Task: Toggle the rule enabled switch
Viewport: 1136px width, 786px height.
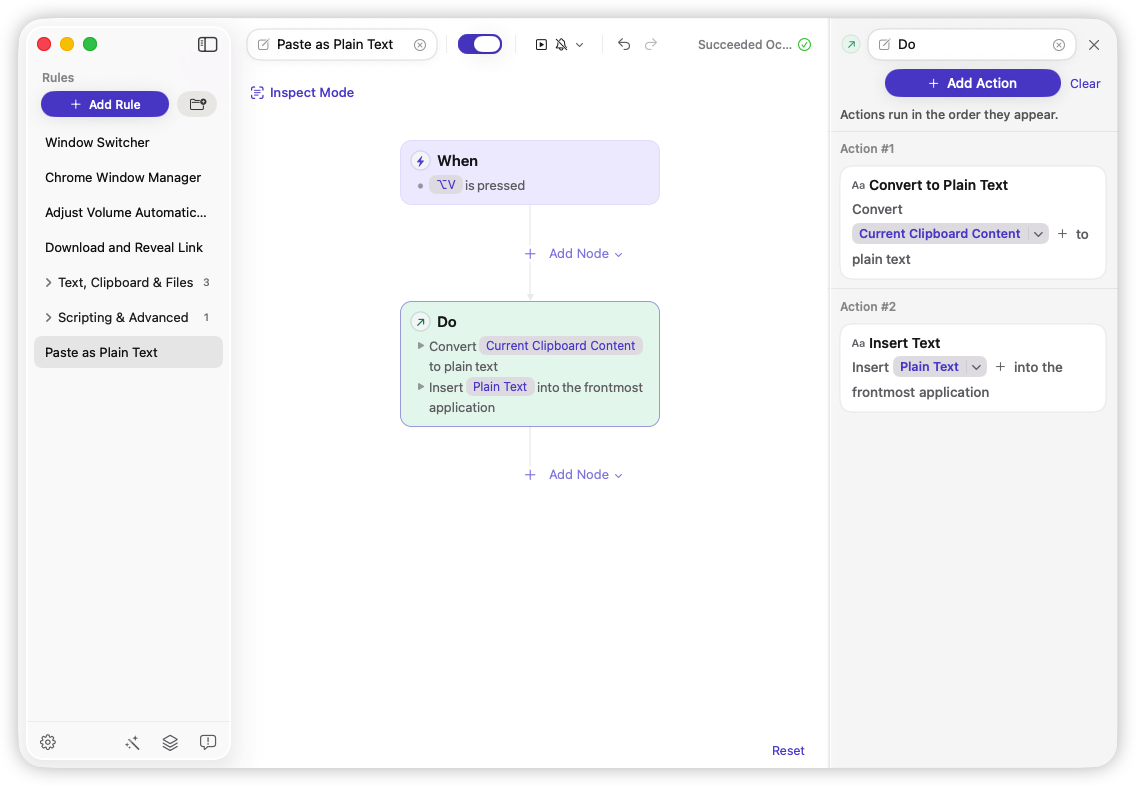Action: (480, 44)
